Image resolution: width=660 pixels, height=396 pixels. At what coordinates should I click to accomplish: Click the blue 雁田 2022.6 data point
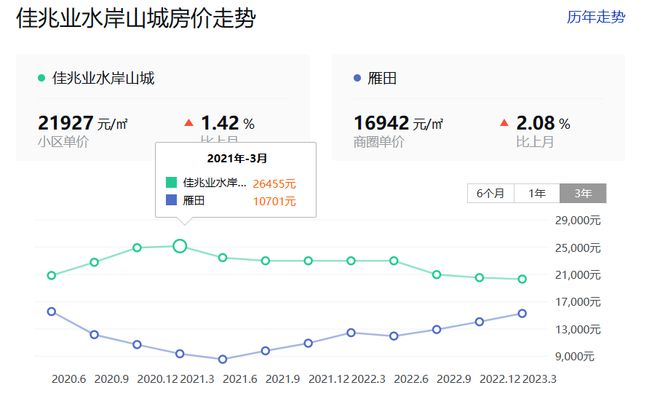pos(394,336)
